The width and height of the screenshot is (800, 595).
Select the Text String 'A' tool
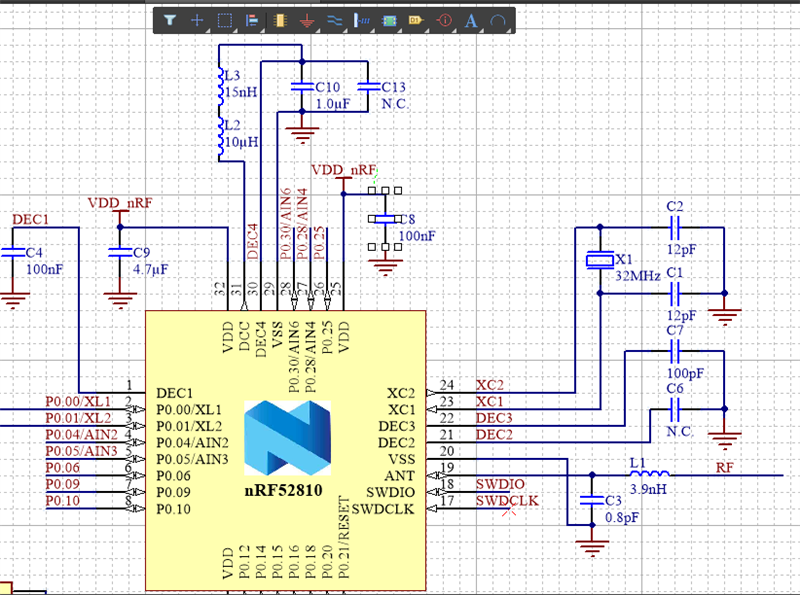pos(471,20)
